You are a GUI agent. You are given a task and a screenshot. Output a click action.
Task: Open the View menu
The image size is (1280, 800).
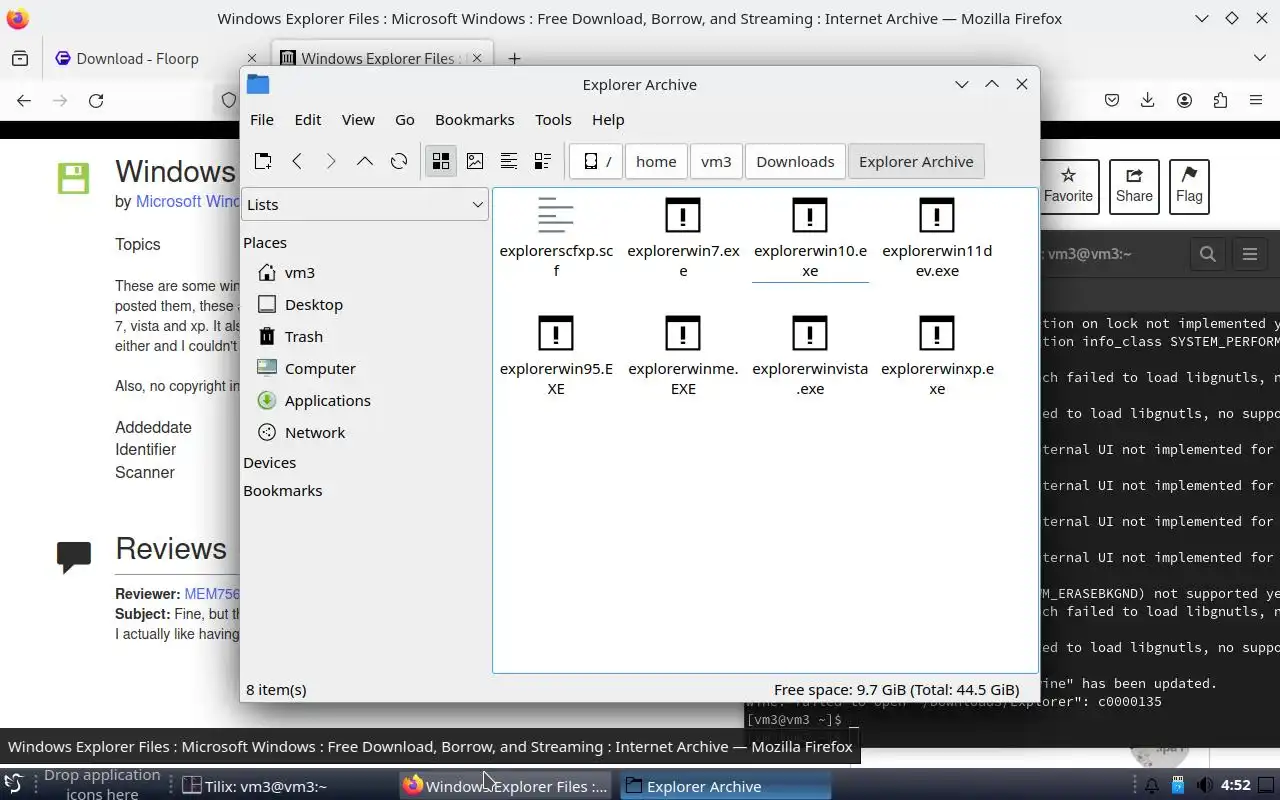(x=358, y=119)
